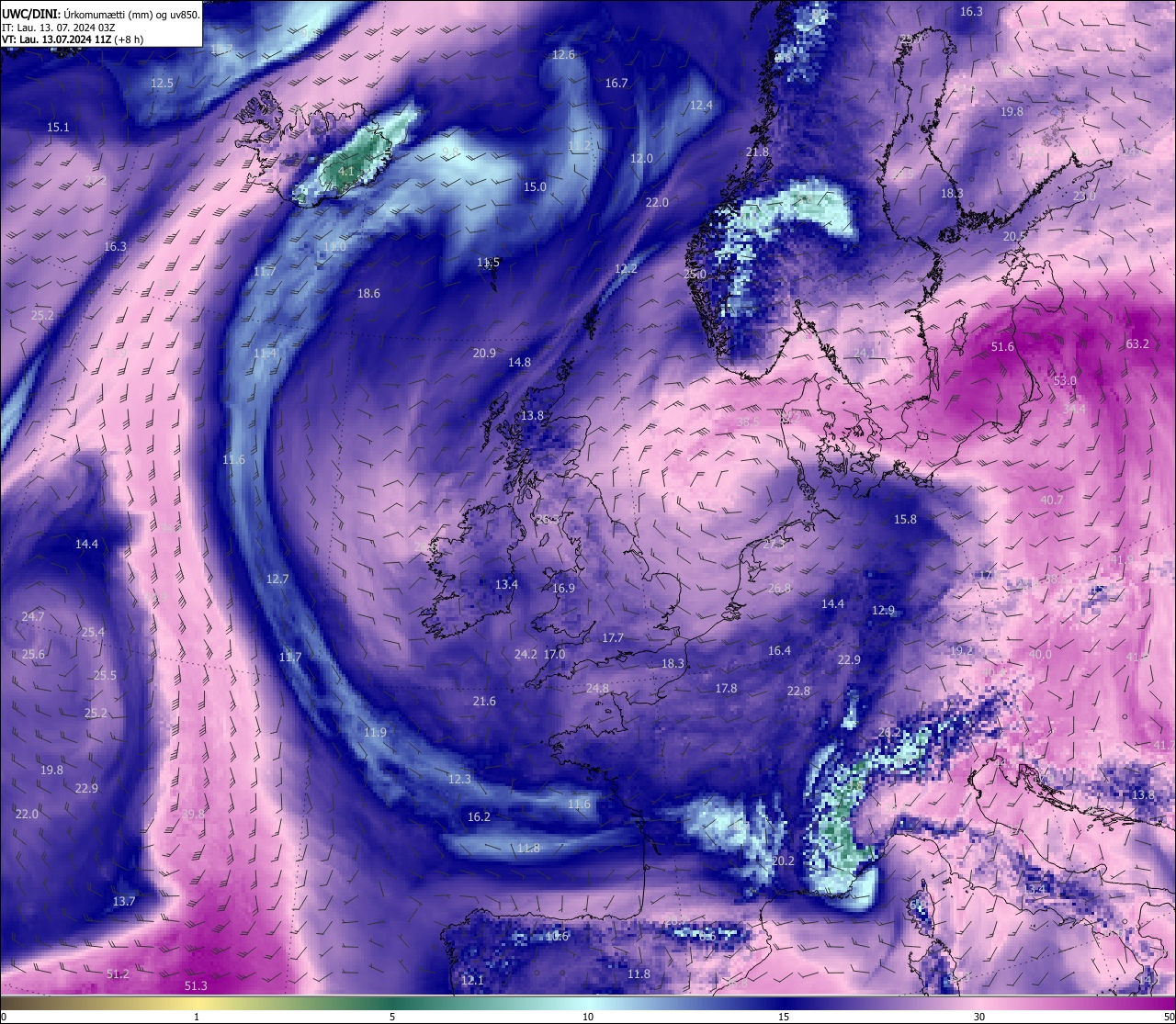Click the 21.8 value label
The width and height of the screenshot is (1176, 1024).
(x=757, y=152)
